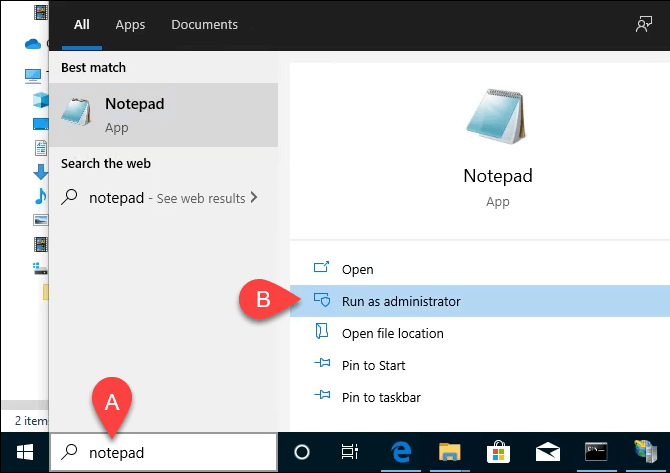Select Open file location

[x=392, y=333]
